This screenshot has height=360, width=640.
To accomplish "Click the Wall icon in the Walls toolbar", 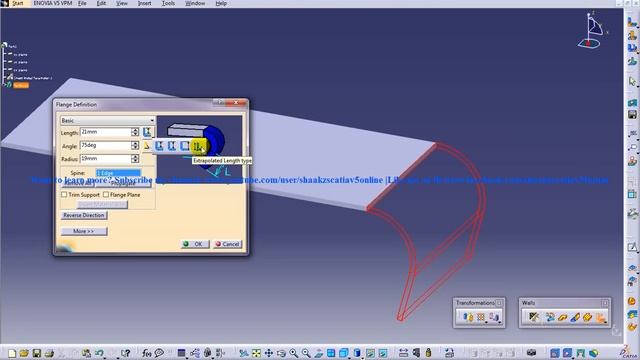I will pos(562,317).
